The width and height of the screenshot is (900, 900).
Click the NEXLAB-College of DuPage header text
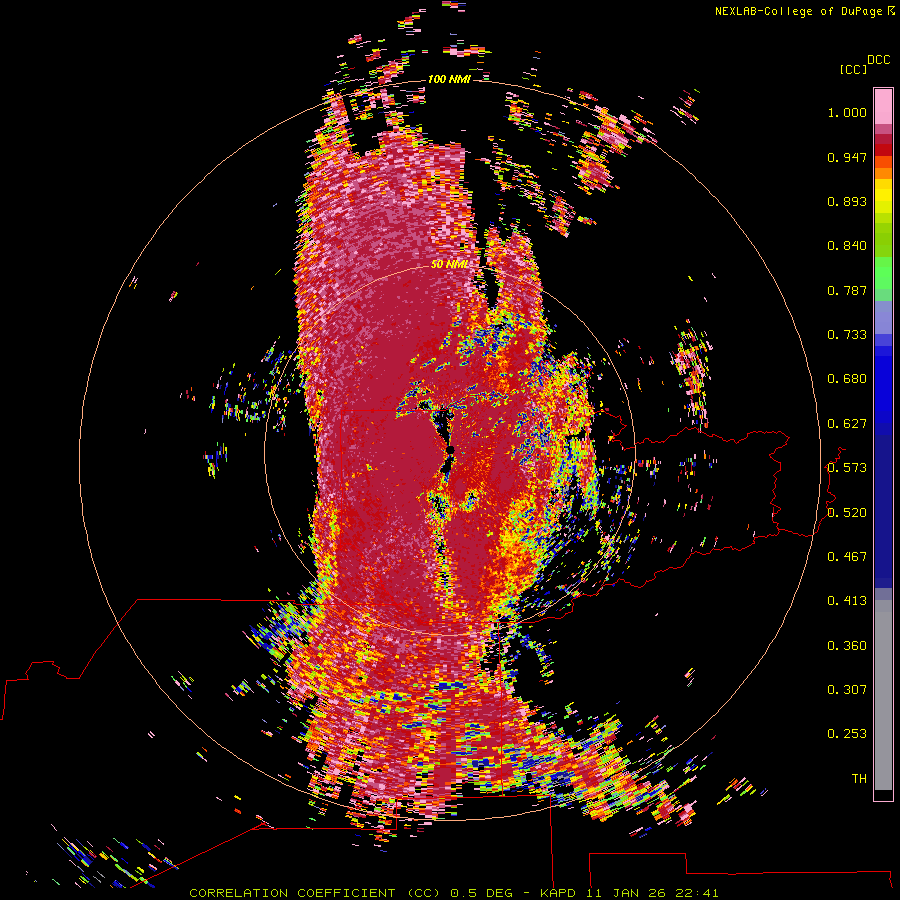pyautogui.click(x=798, y=11)
